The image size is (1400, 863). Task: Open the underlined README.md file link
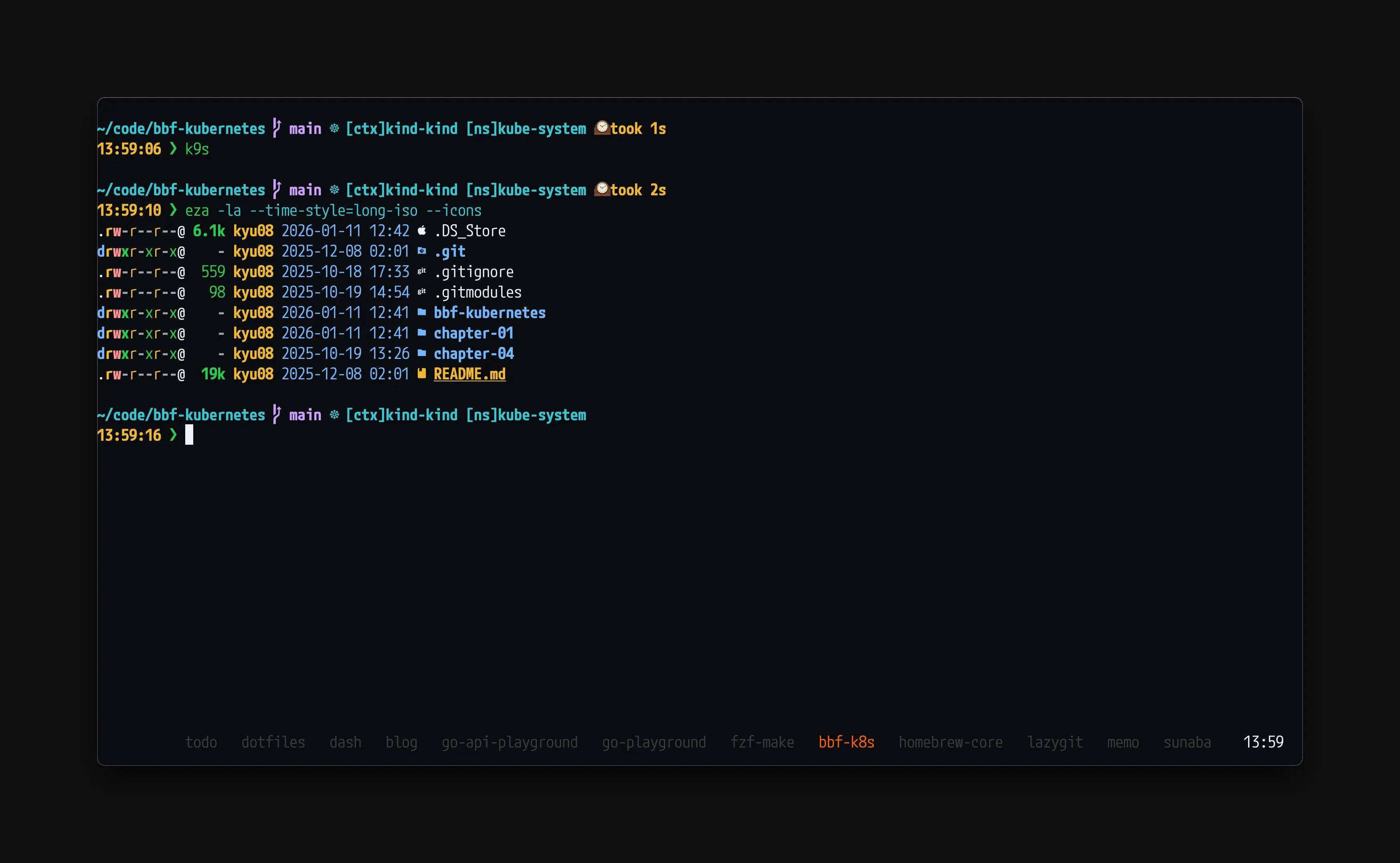coord(469,374)
